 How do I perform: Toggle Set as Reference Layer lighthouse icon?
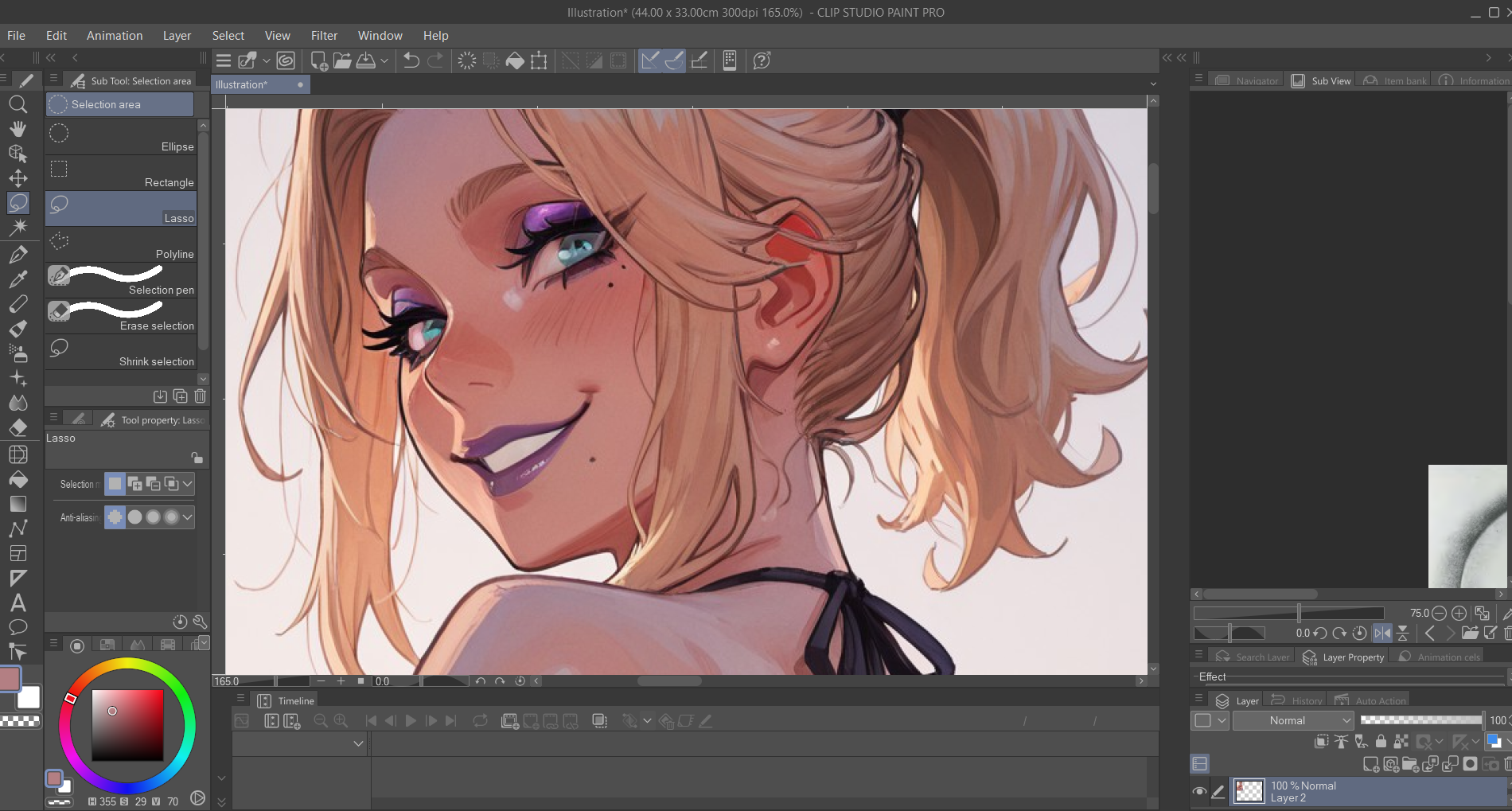(x=1342, y=742)
